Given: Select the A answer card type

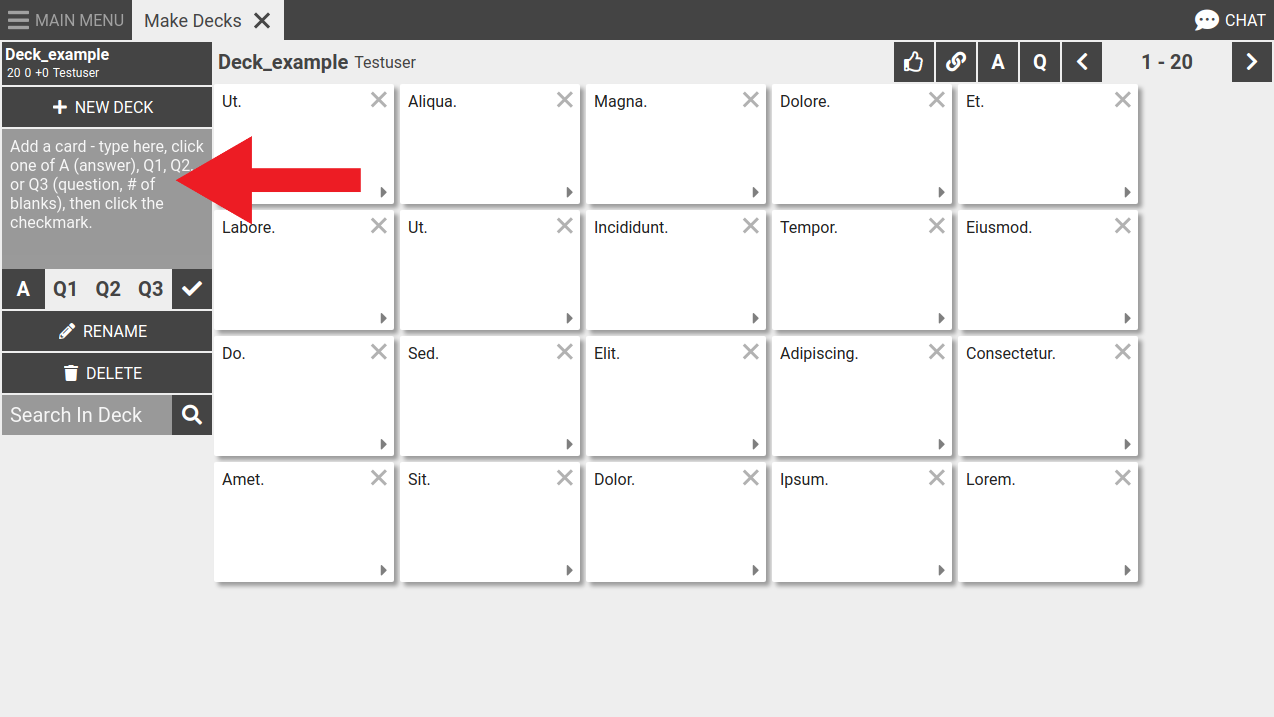Looking at the screenshot, I should pos(23,289).
